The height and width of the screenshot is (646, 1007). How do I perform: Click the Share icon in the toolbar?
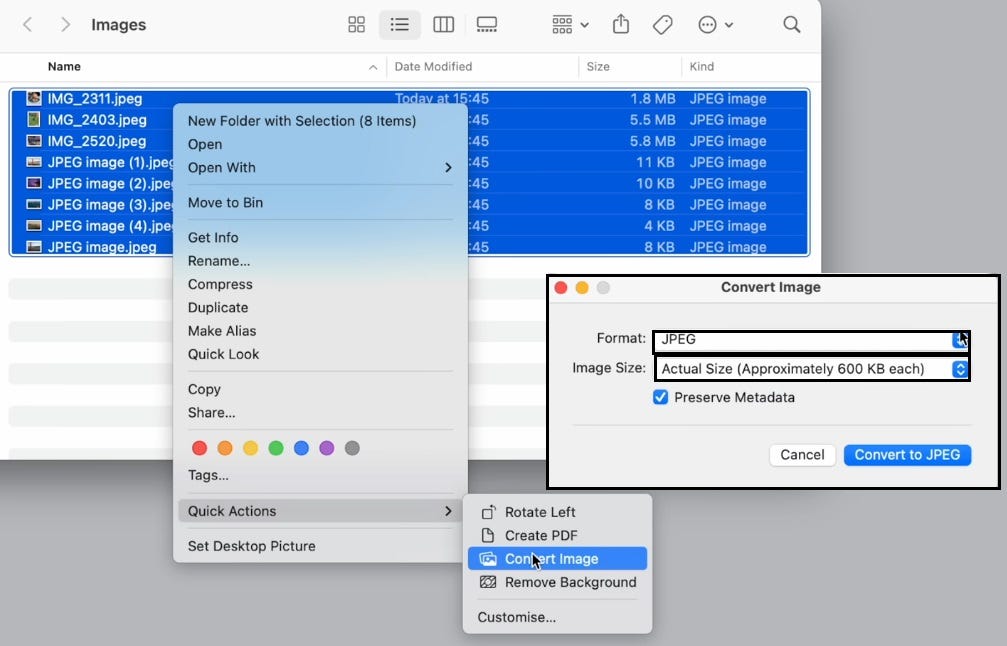pyautogui.click(x=620, y=24)
